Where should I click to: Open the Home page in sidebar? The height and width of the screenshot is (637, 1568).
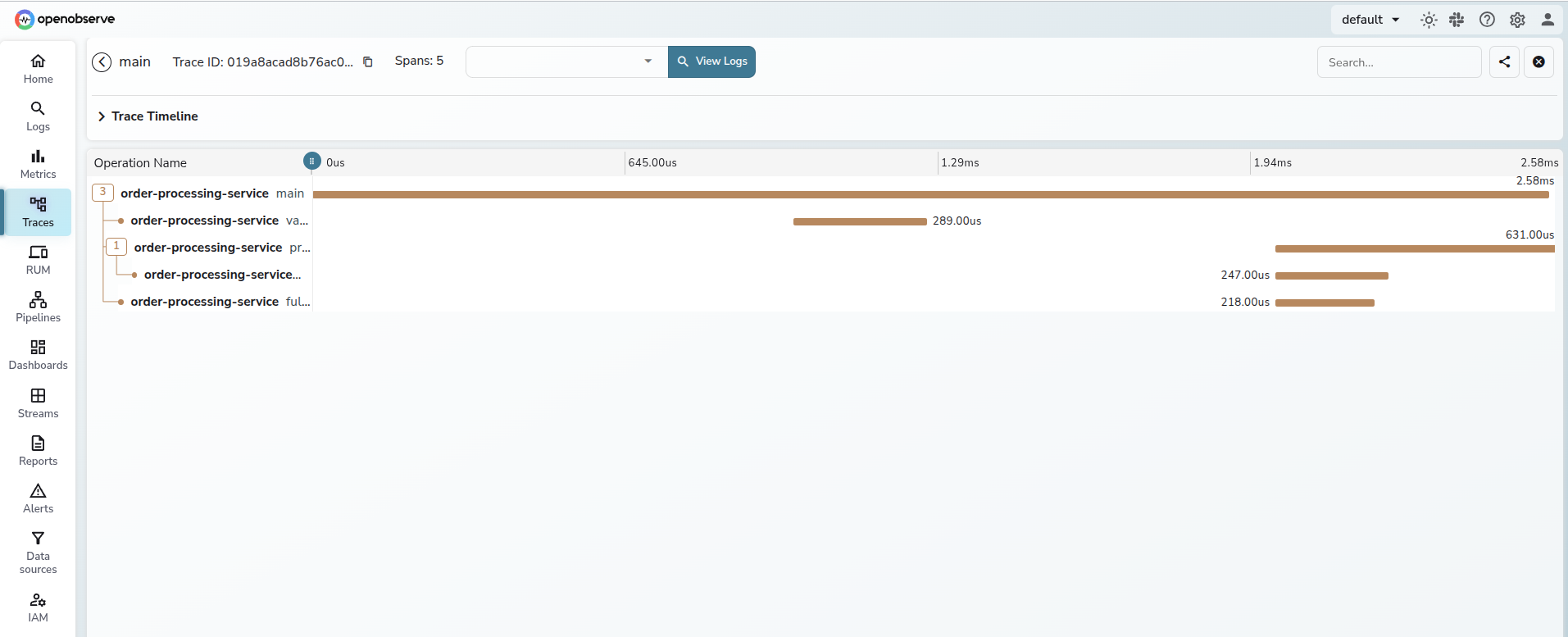pyautogui.click(x=38, y=69)
